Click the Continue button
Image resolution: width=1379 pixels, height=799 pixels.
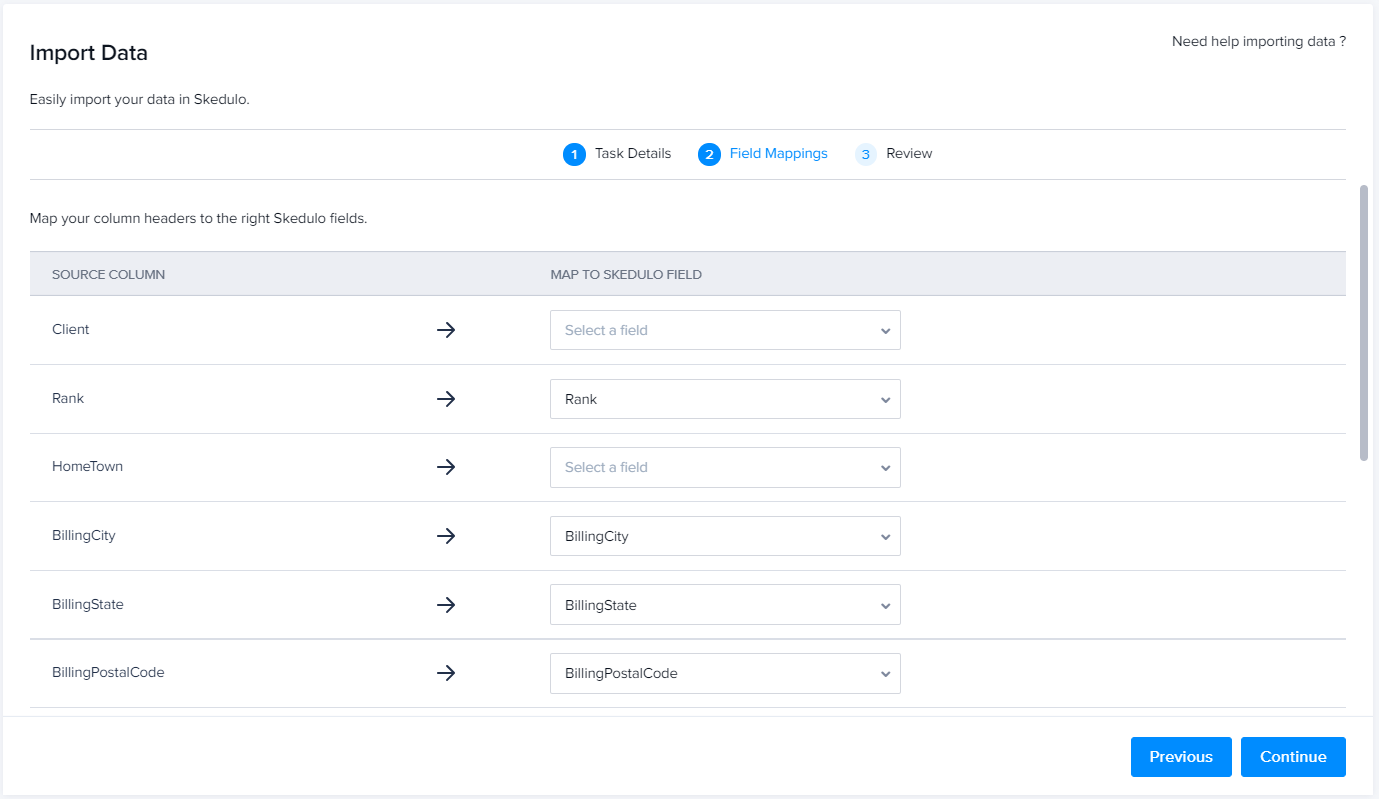pos(1293,757)
